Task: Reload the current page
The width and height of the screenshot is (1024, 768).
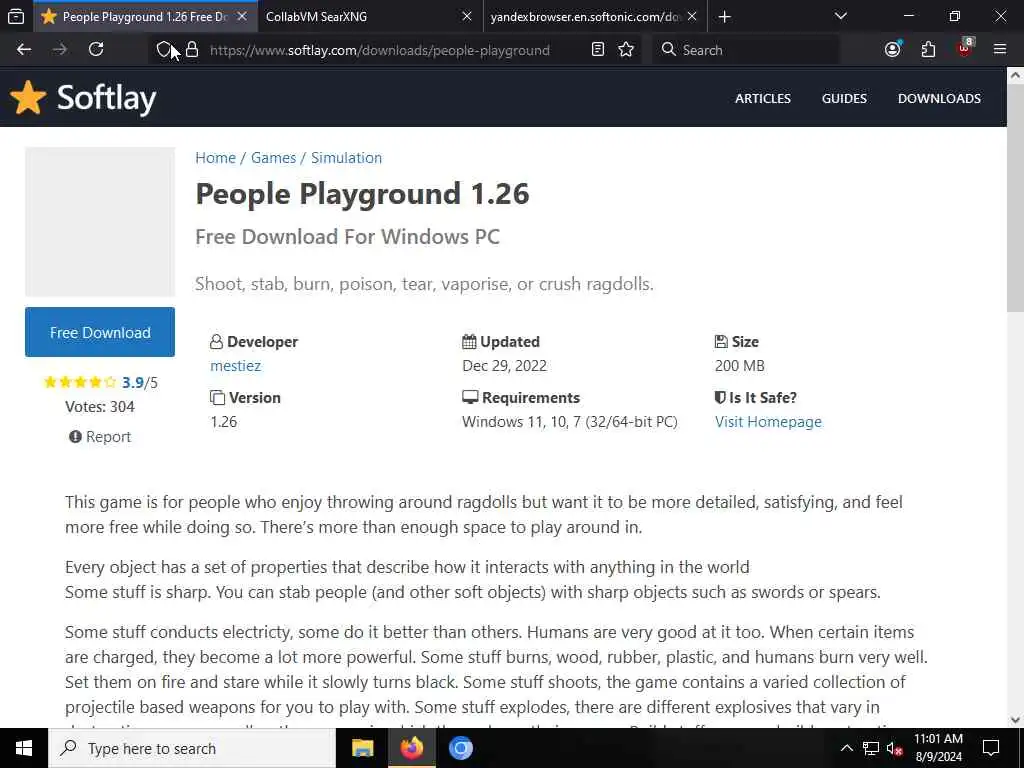Action: (96, 50)
